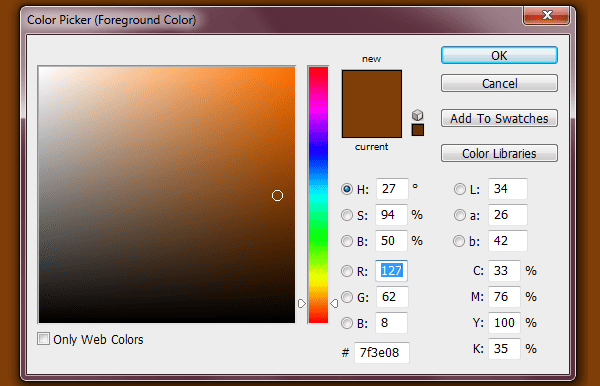Select the HSB brightness B radio button
This screenshot has height=386, width=600.
(347, 241)
